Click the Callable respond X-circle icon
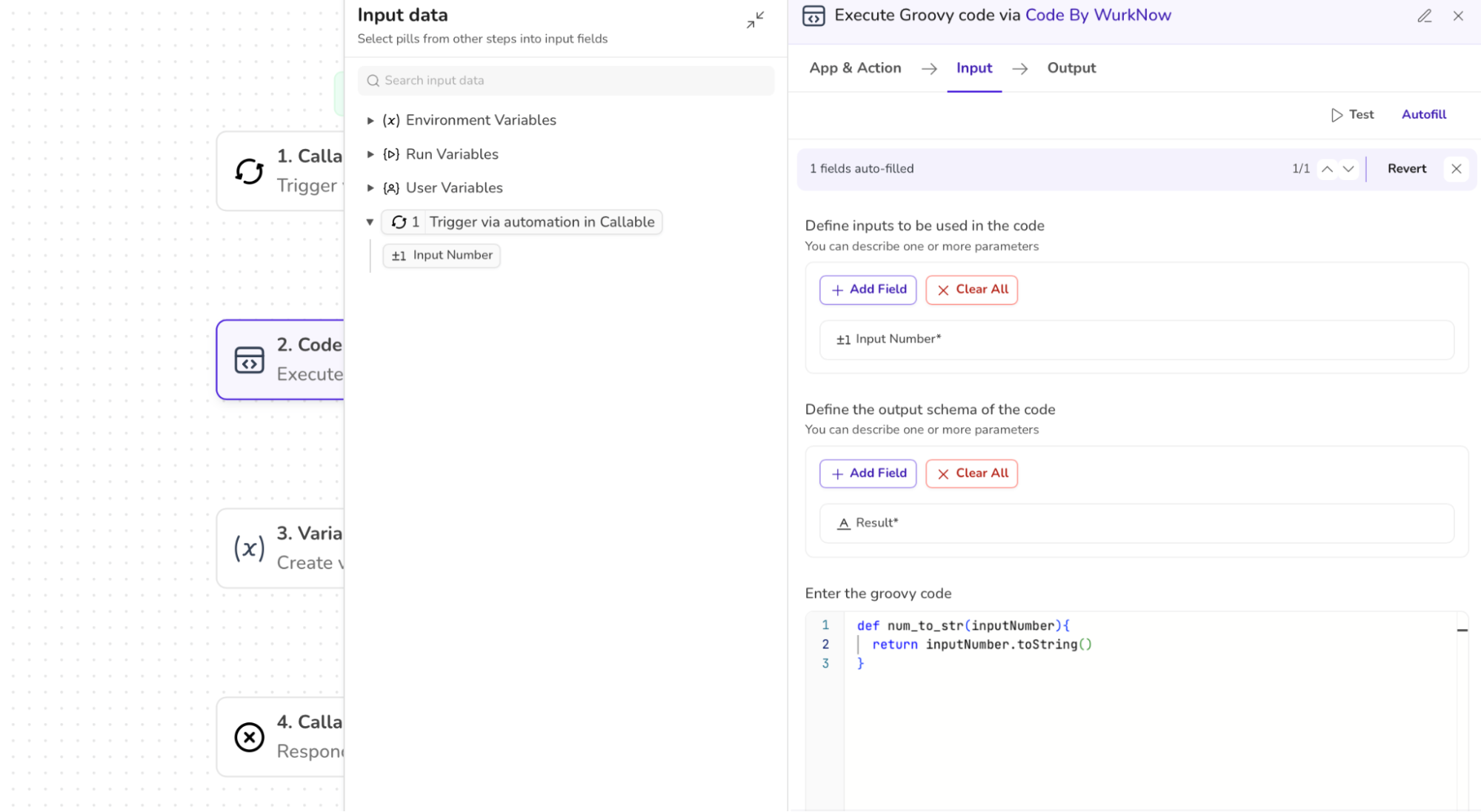The image size is (1481, 812). (249, 737)
